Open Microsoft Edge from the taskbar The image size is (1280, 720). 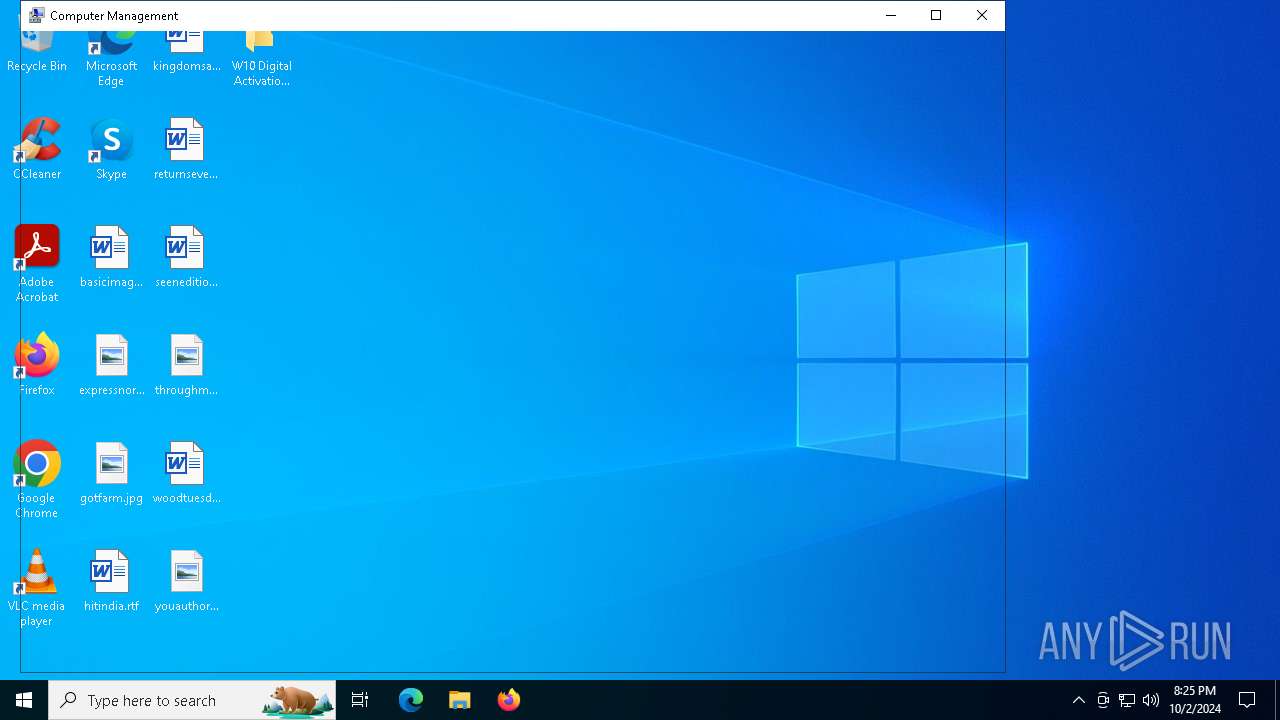click(x=411, y=700)
